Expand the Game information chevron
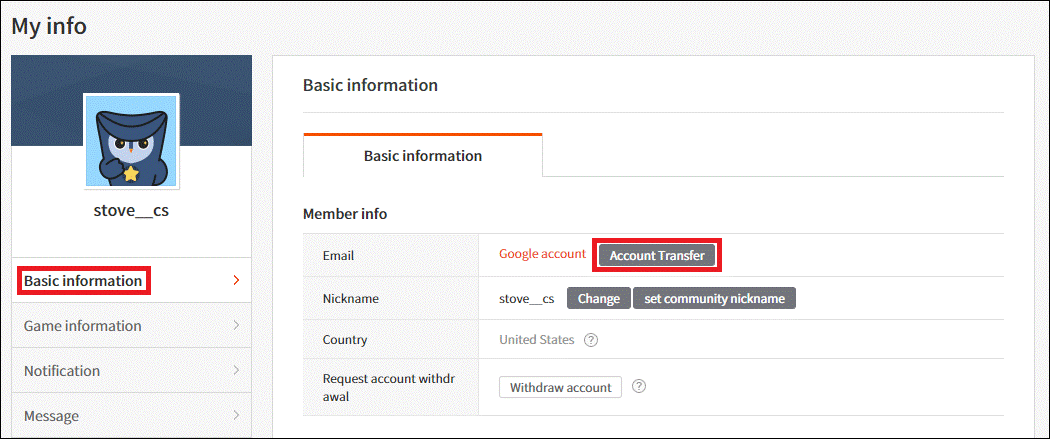1050x439 pixels. [x=236, y=325]
